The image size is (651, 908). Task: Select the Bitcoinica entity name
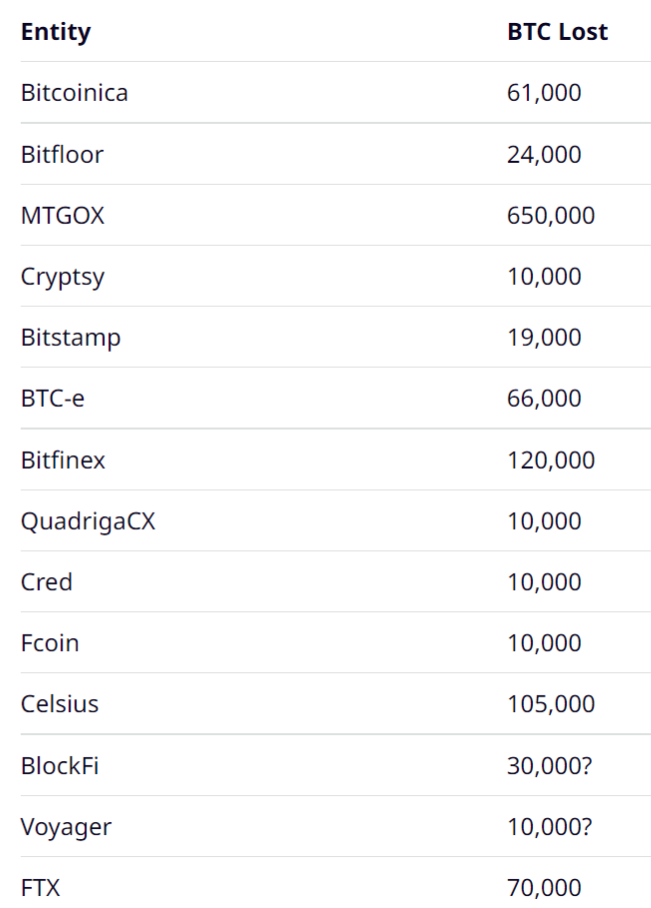pyautogui.click(x=74, y=93)
